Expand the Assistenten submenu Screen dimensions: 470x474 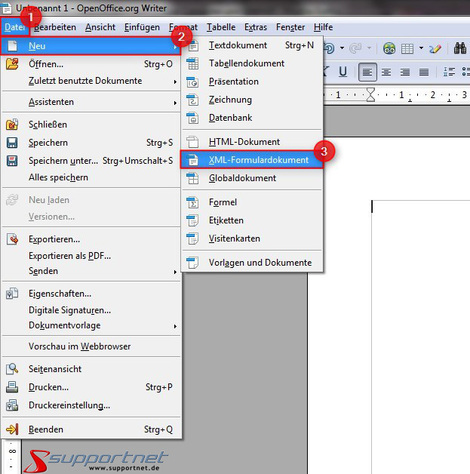click(91, 102)
